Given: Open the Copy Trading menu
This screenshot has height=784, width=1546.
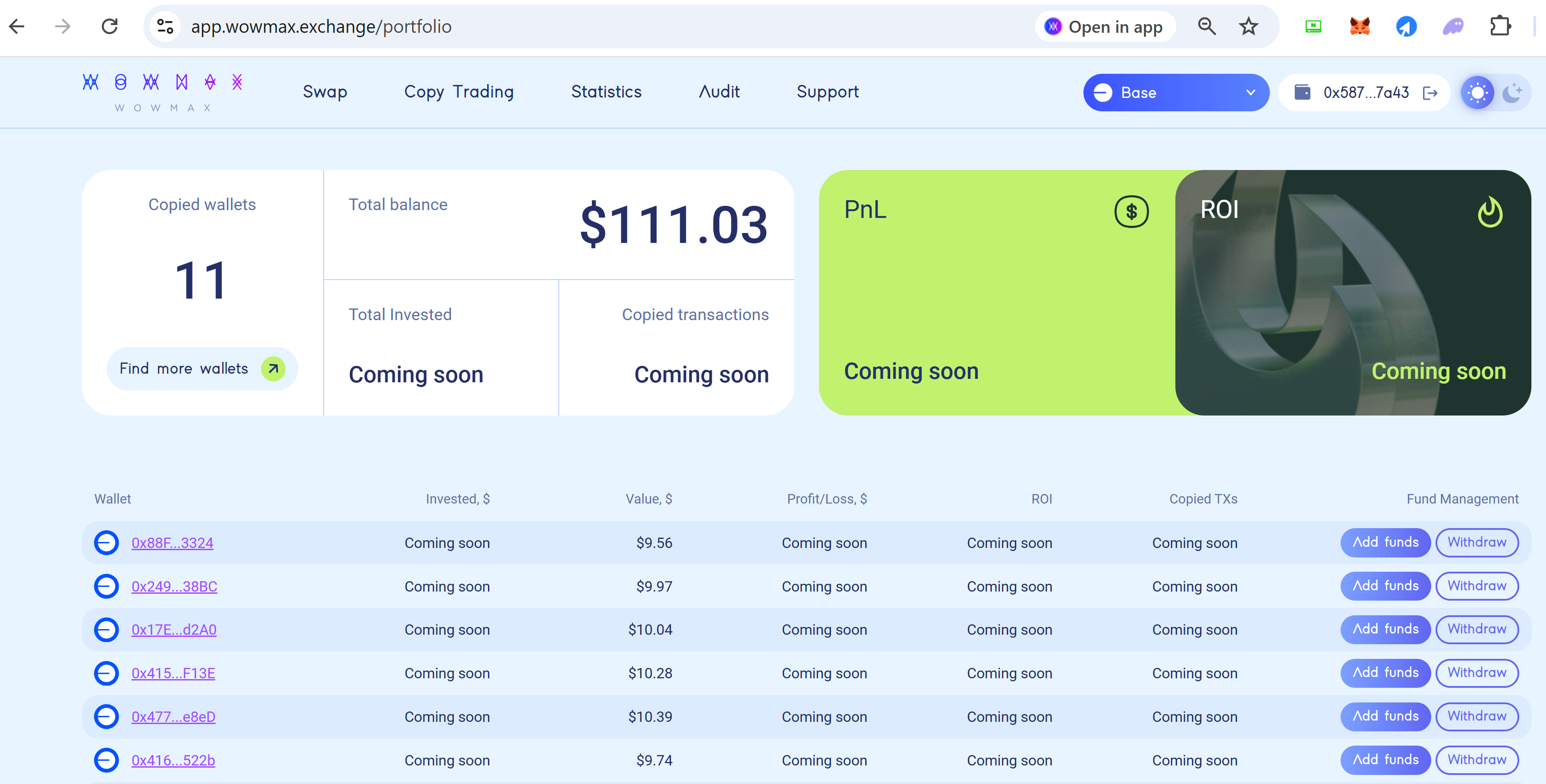Looking at the screenshot, I should [x=459, y=92].
